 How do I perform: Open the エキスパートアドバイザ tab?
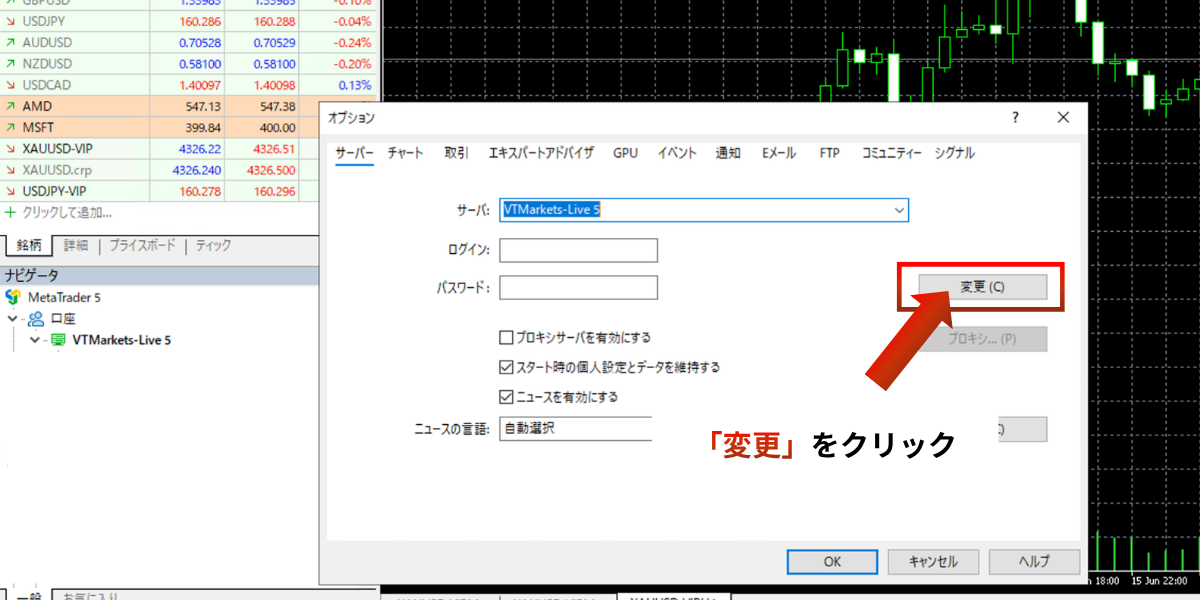(x=541, y=153)
